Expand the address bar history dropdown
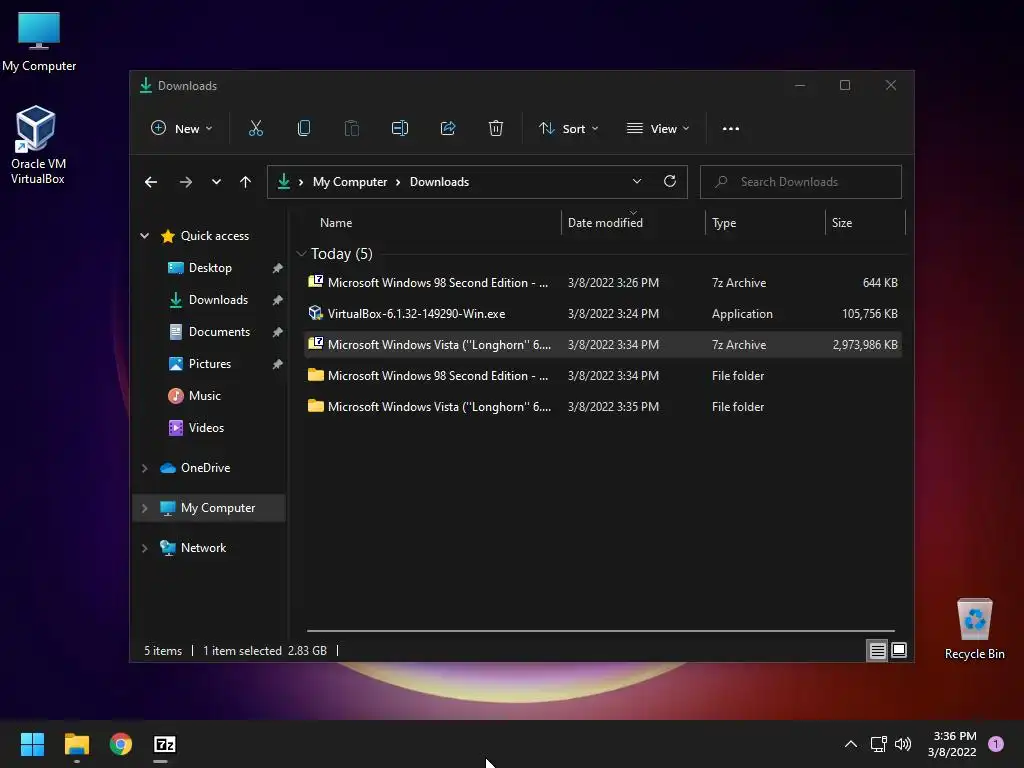 [x=637, y=182]
